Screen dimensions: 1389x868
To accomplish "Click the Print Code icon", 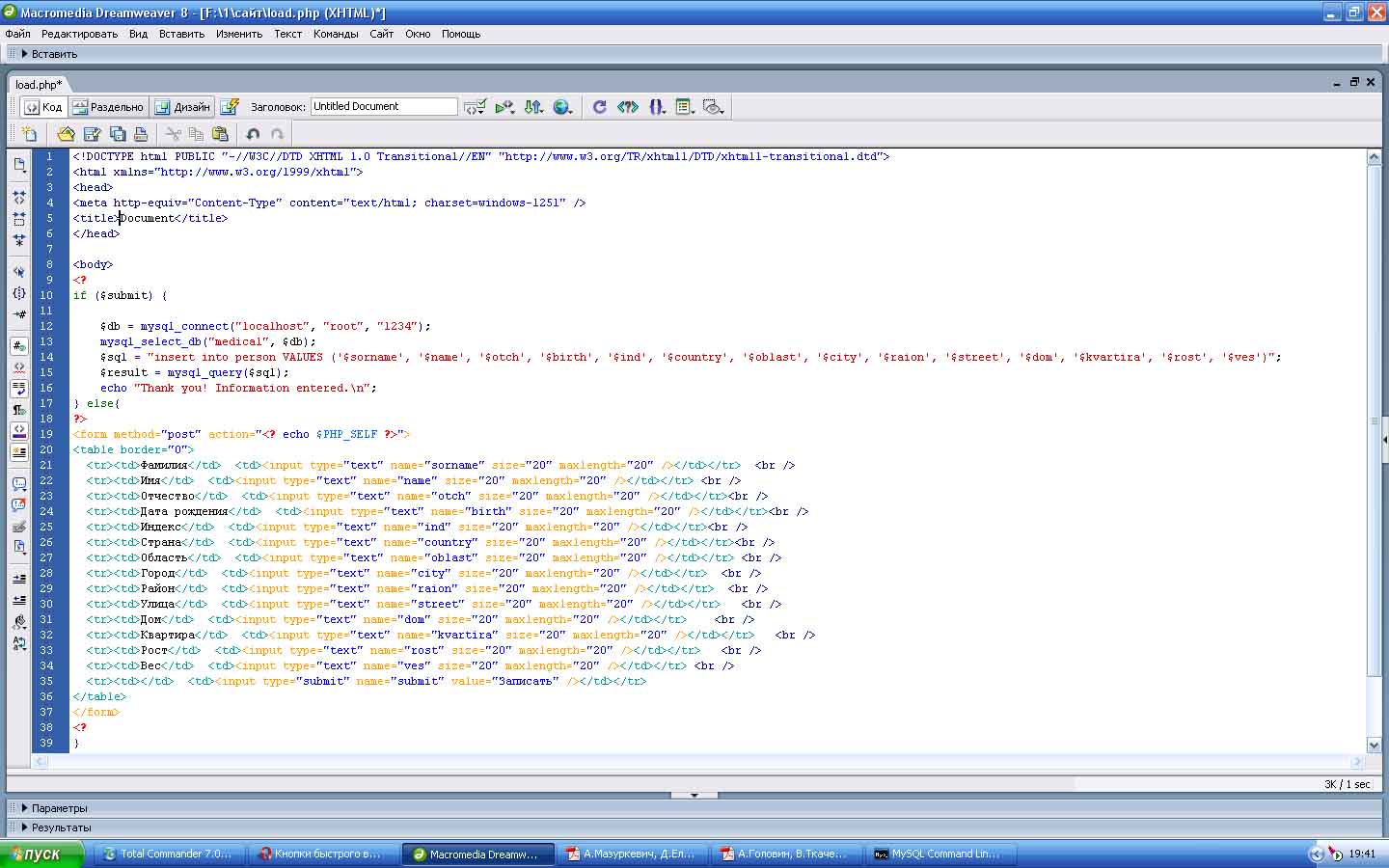I will (x=141, y=134).
